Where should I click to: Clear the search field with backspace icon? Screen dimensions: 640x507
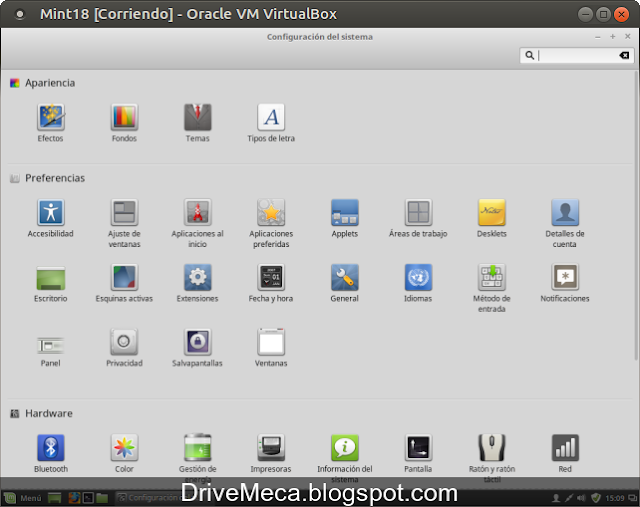point(624,55)
